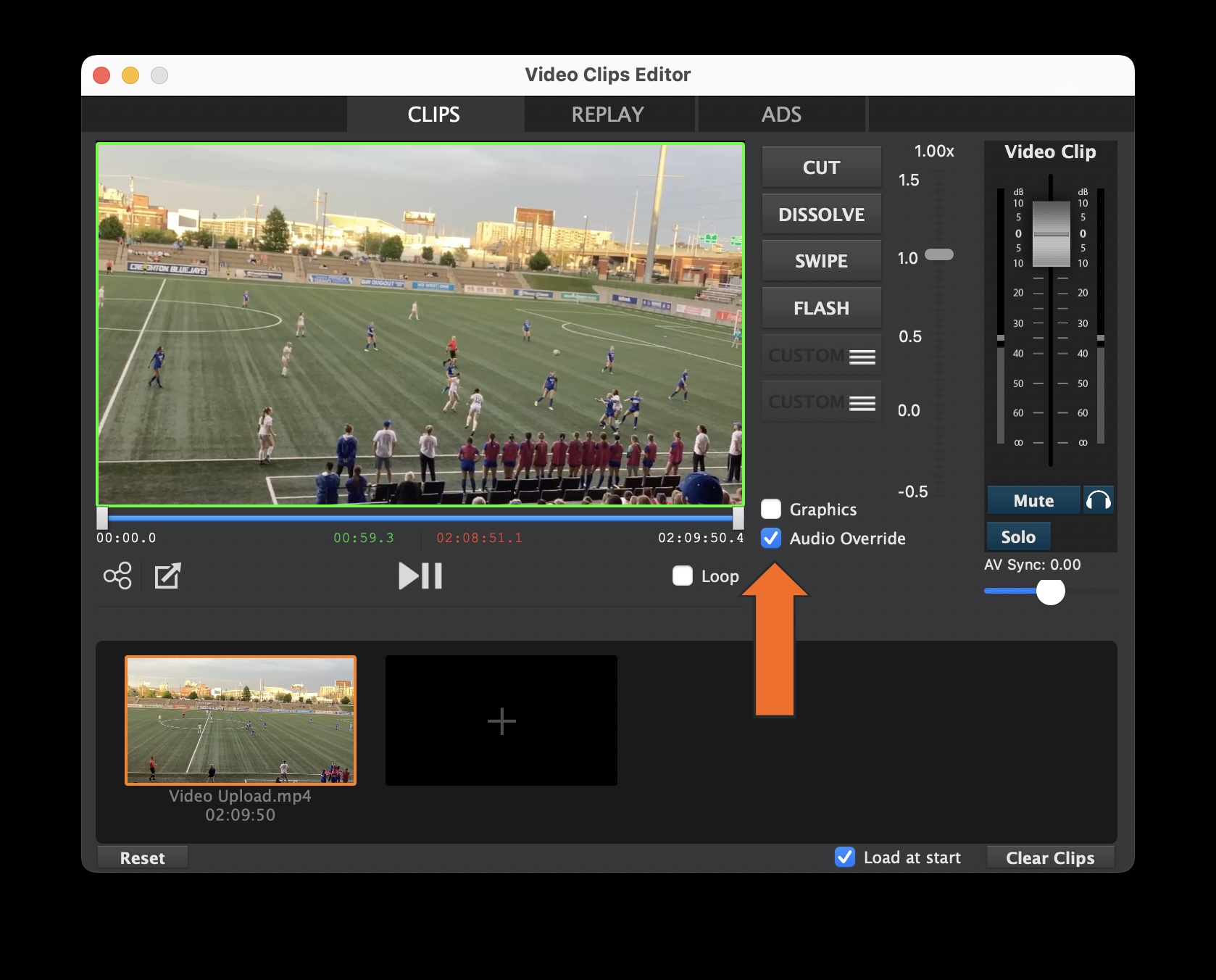
Task: Switch to the REPLAY tab
Action: point(608,115)
